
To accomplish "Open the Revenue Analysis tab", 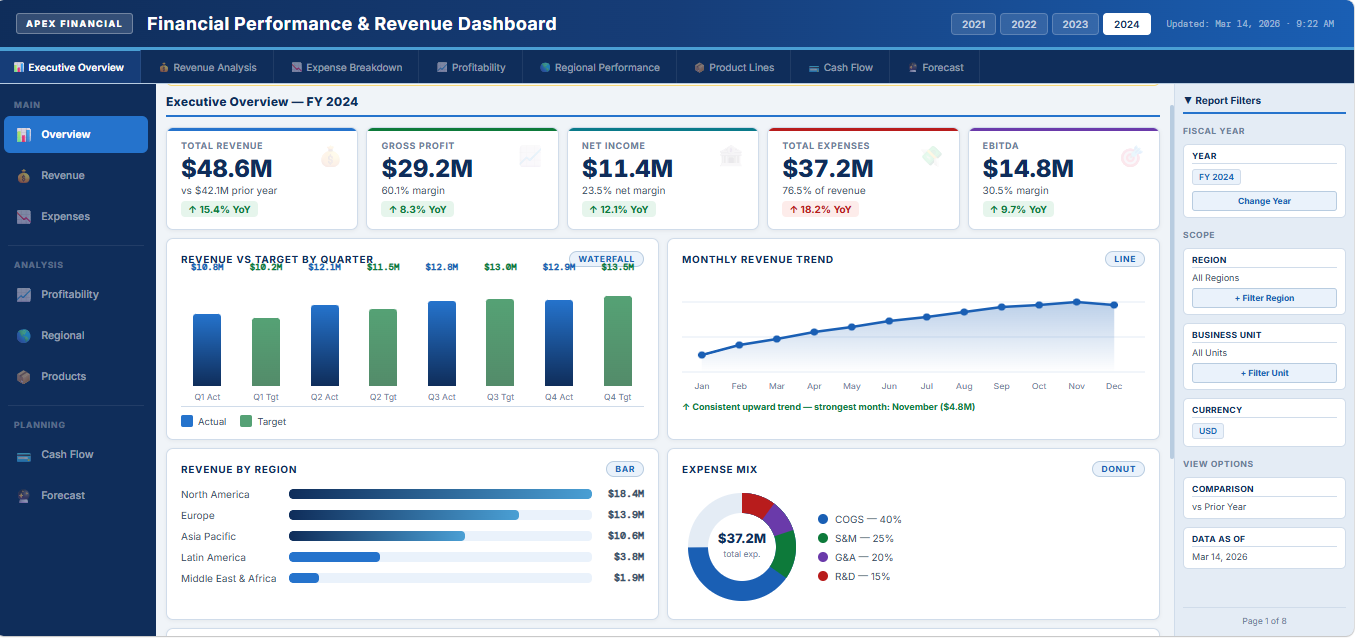I will pyautogui.click(x=208, y=68).
